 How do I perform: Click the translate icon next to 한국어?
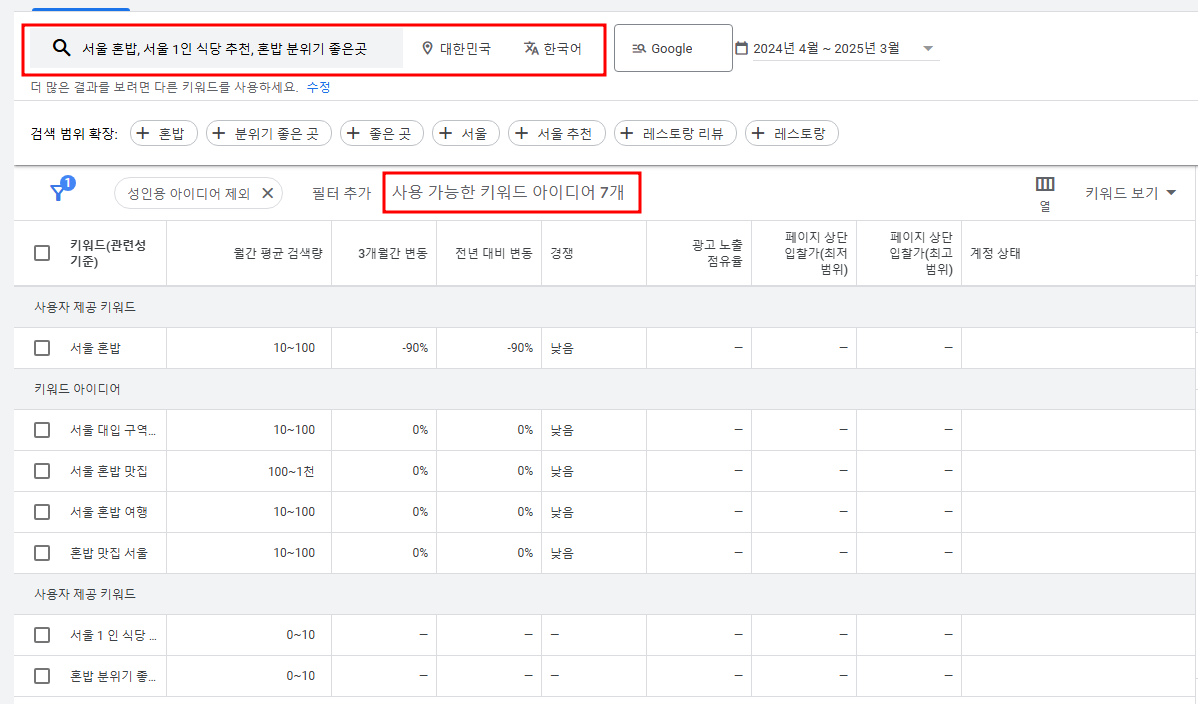coord(531,48)
